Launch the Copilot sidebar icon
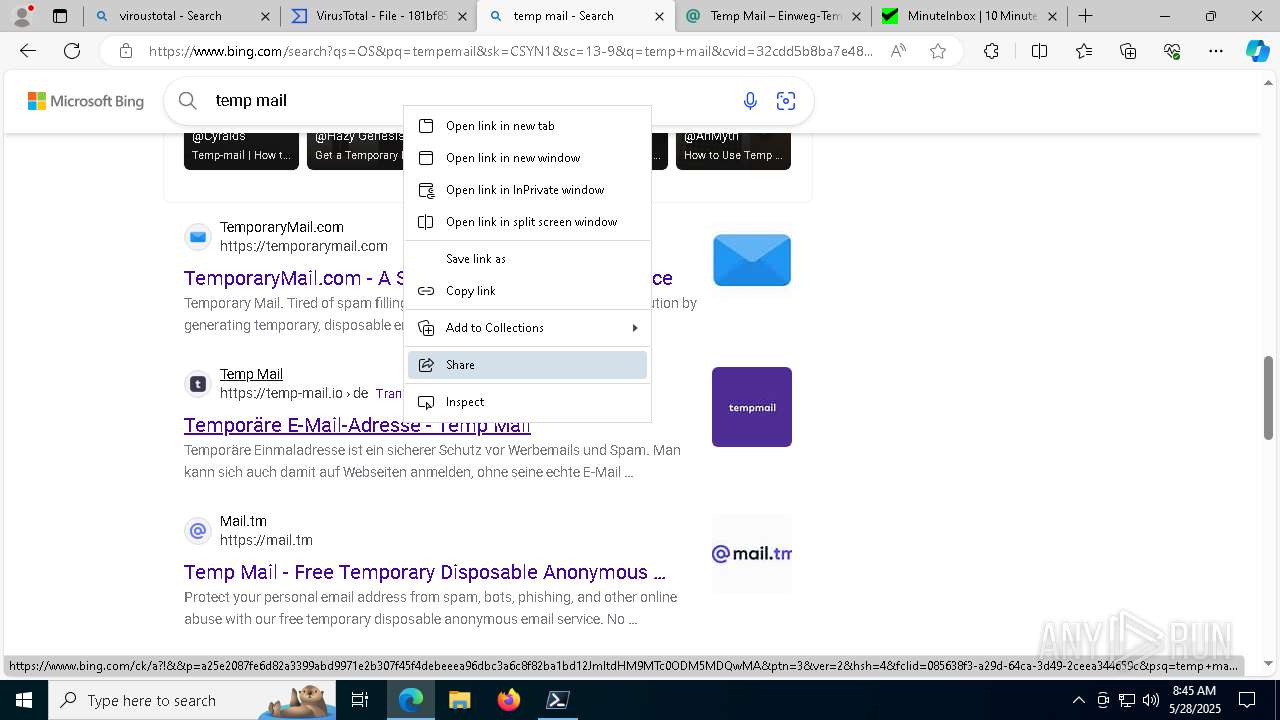1280x720 pixels. click(x=1258, y=51)
